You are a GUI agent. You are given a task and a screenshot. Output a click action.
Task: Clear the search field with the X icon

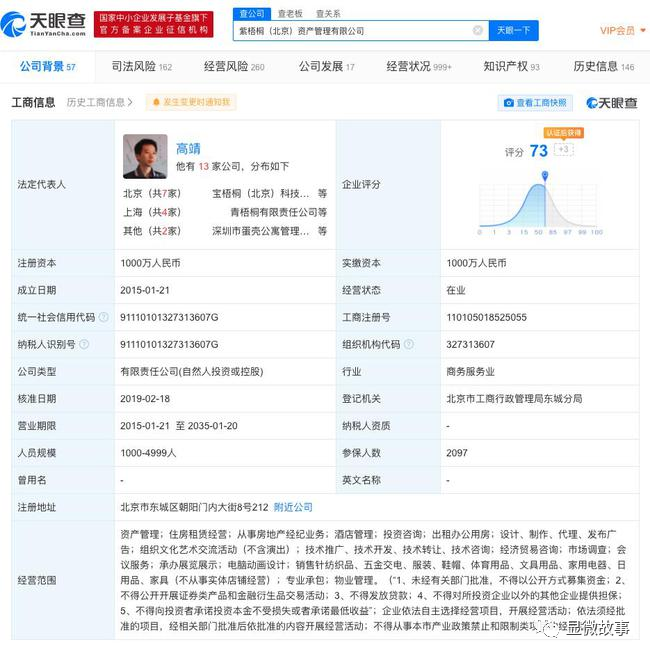click(477, 30)
